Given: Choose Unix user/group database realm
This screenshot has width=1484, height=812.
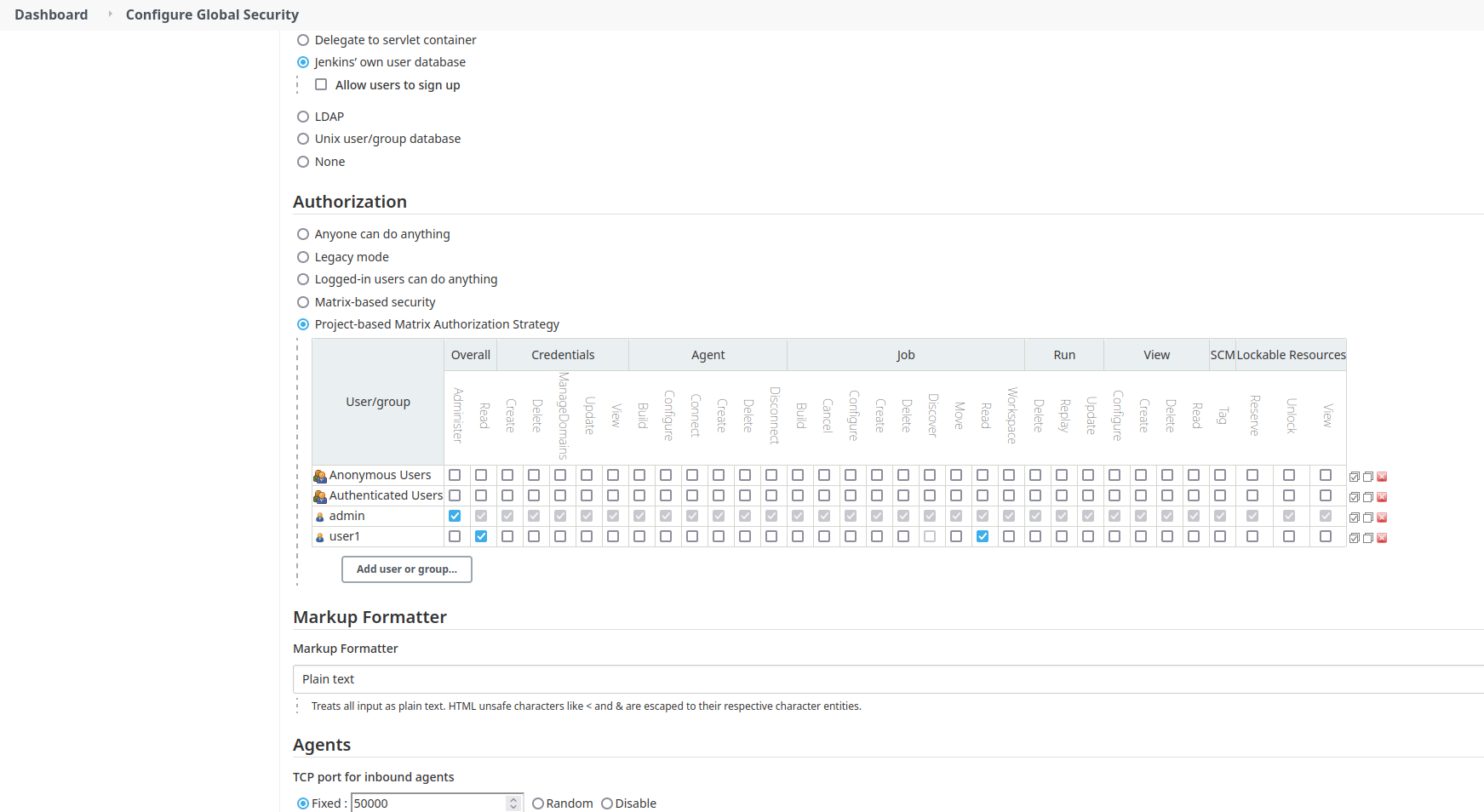Looking at the screenshot, I should coord(303,139).
